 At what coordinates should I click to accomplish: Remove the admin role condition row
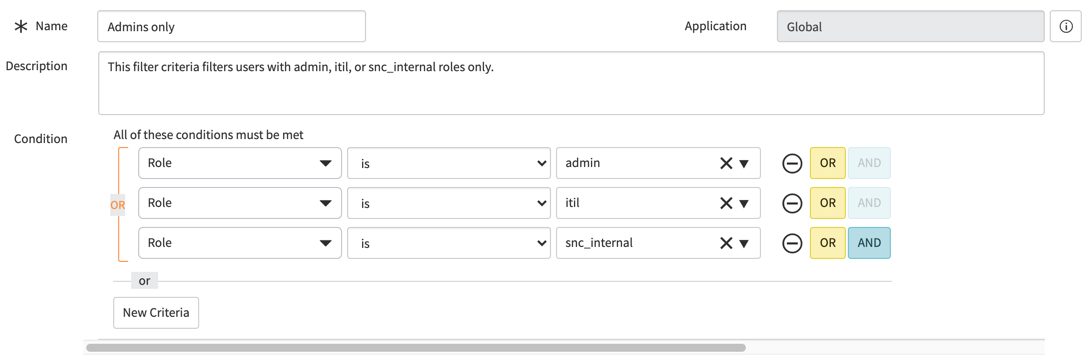pyautogui.click(x=792, y=163)
